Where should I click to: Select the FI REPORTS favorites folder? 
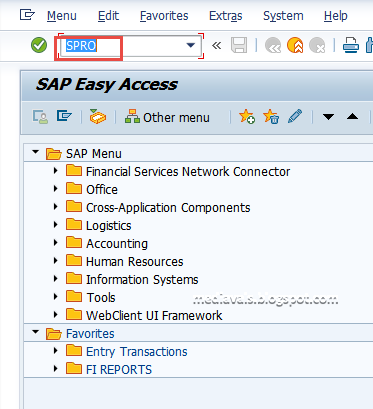tap(119, 369)
